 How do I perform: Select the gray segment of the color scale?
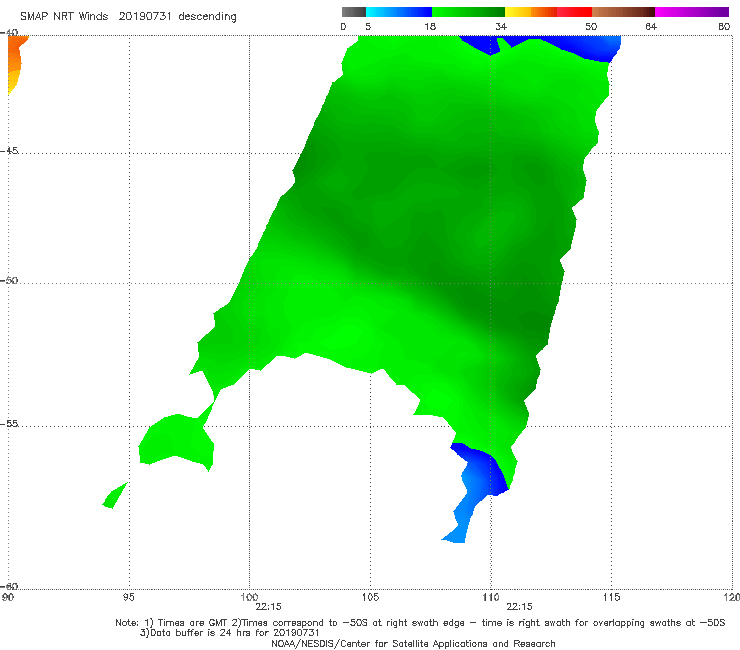coord(354,12)
